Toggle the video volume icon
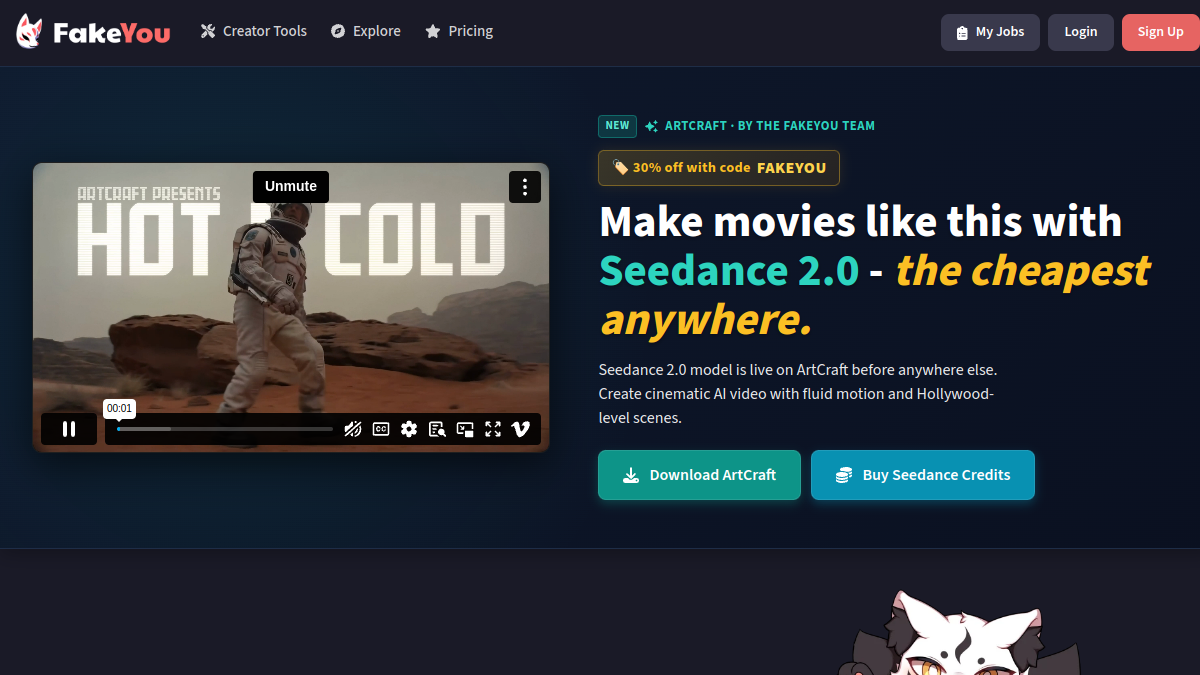Screen dimensions: 1200x675 353,429
